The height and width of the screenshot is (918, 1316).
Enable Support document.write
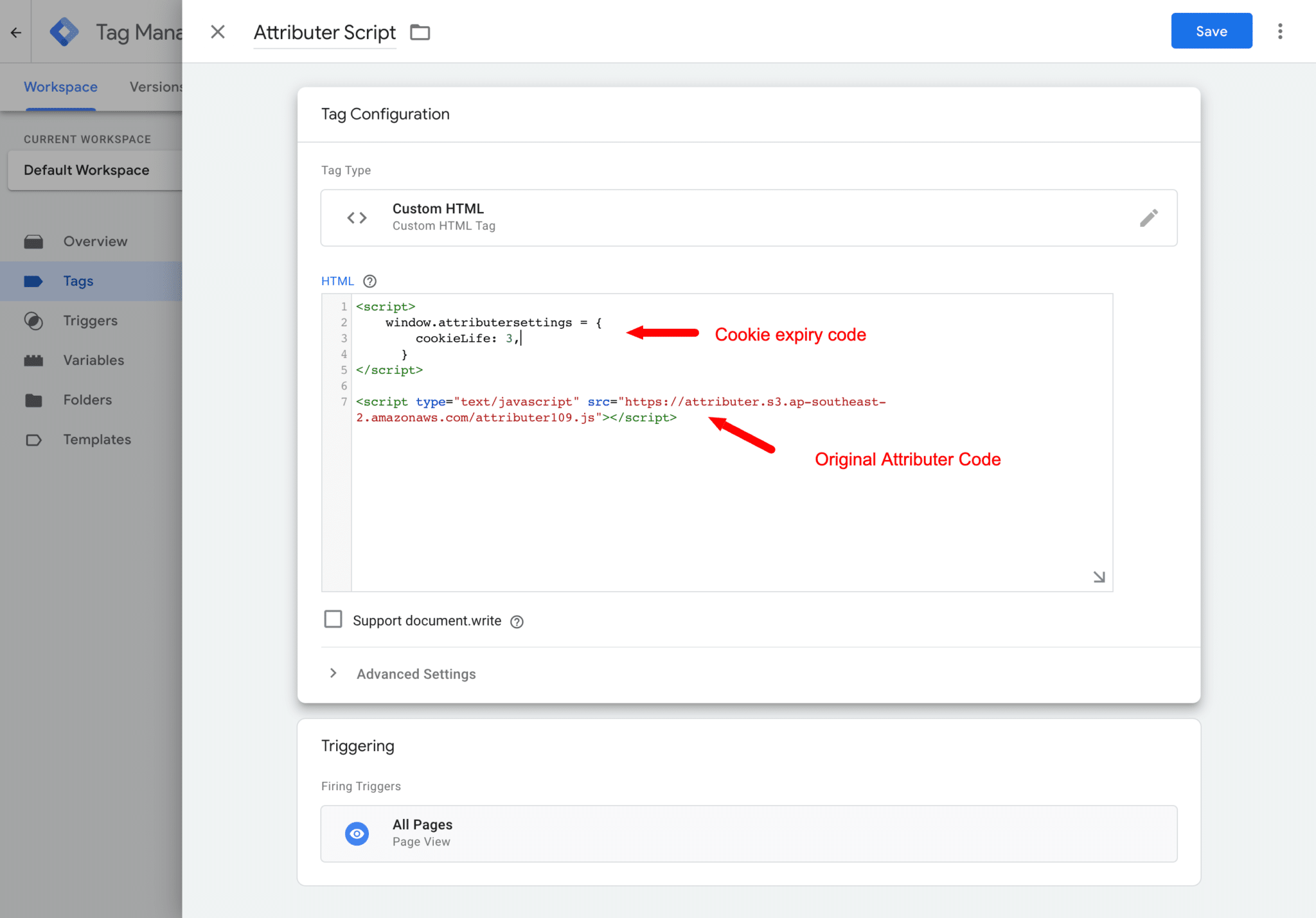(x=333, y=619)
